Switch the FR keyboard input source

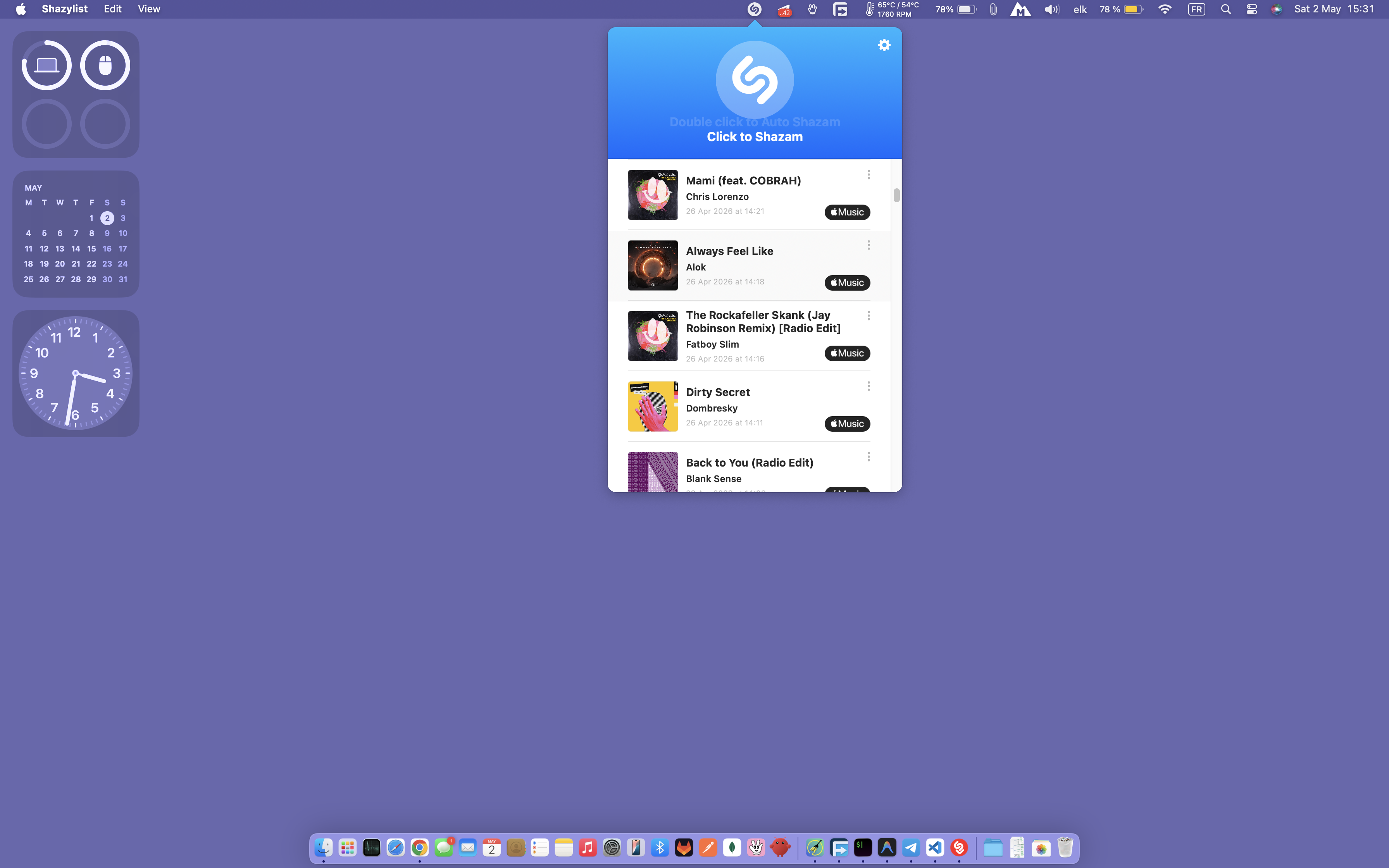(x=1196, y=9)
